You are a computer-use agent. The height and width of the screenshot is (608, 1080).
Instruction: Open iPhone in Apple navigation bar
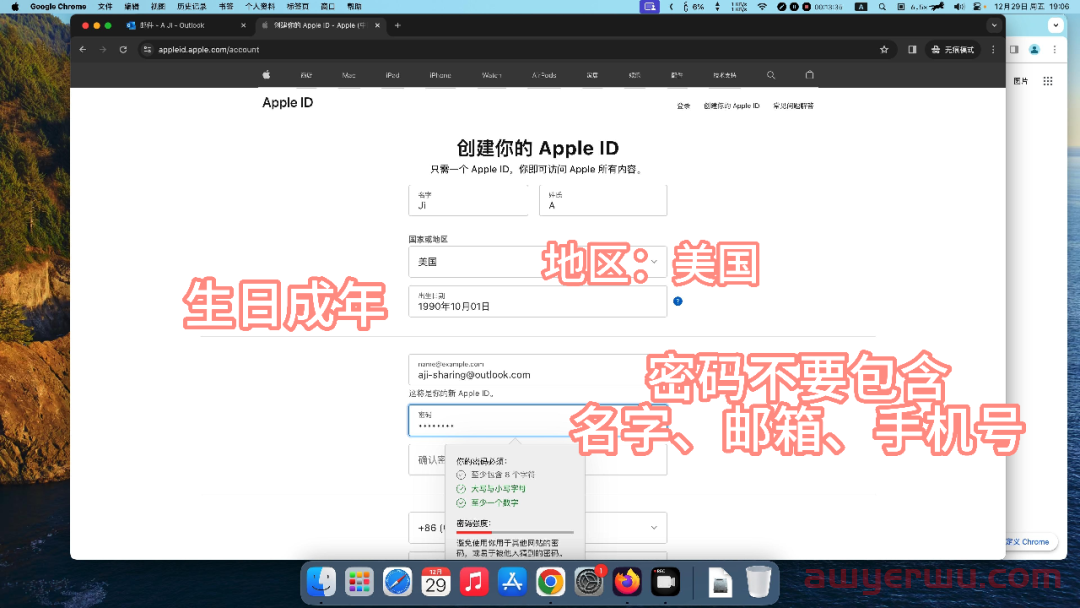pyautogui.click(x=440, y=75)
